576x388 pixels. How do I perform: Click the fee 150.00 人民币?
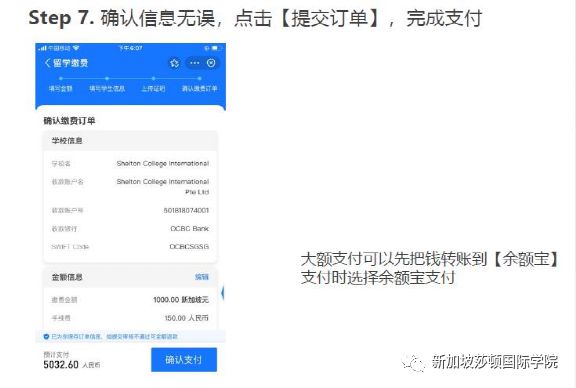coord(187,318)
